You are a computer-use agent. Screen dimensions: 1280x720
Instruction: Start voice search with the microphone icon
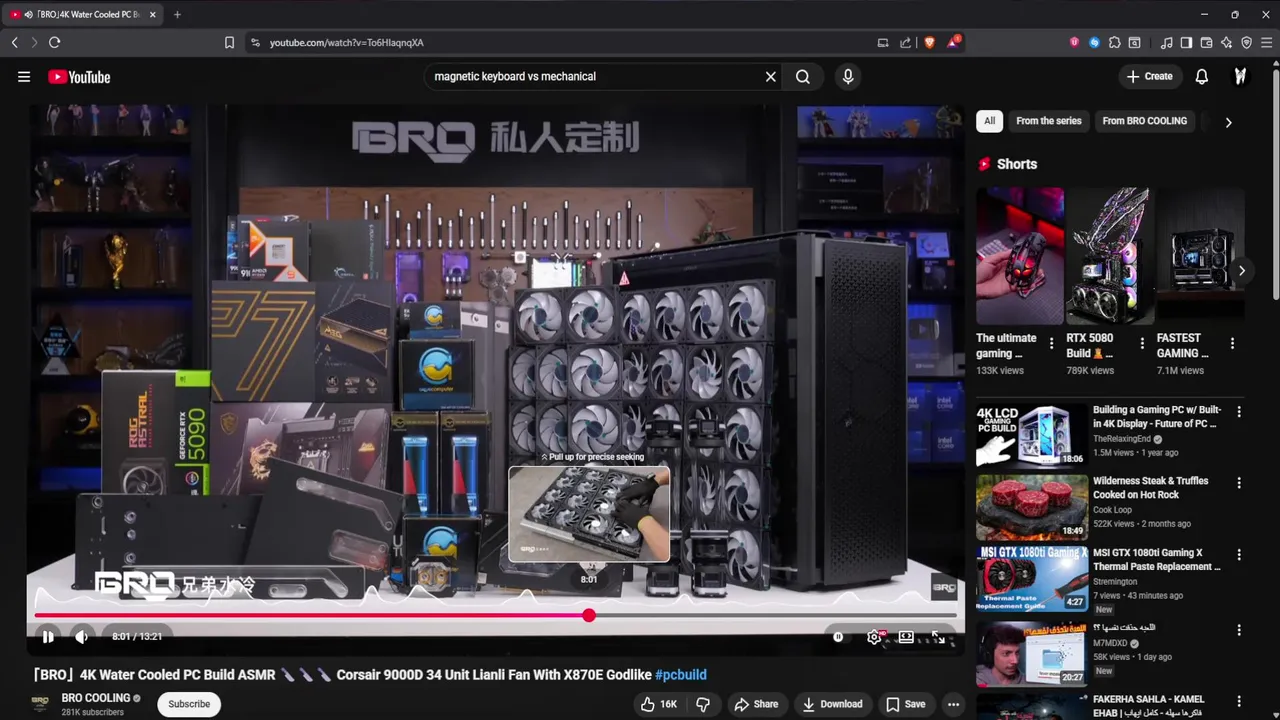(x=848, y=76)
